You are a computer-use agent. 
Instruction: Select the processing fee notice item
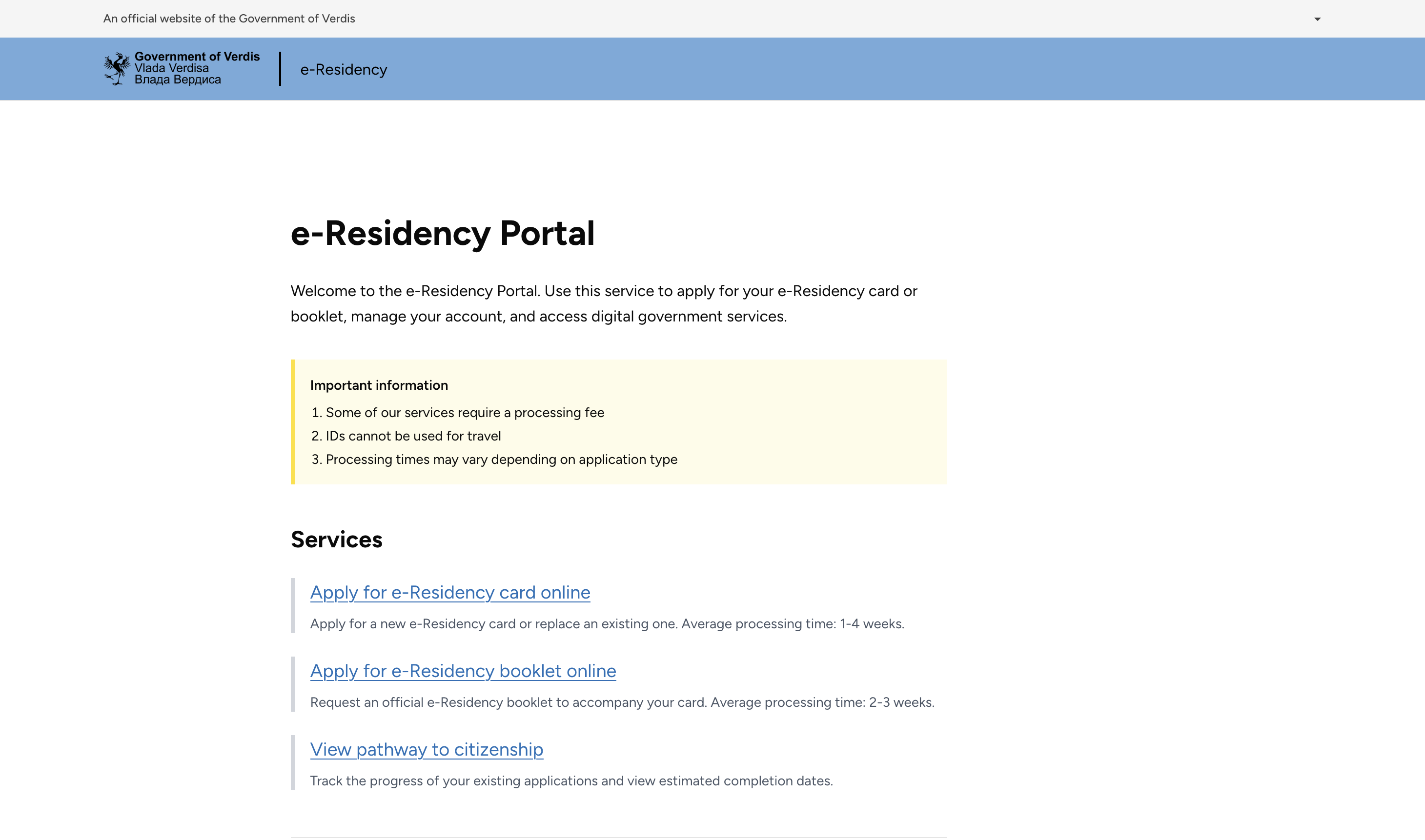(464, 413)
